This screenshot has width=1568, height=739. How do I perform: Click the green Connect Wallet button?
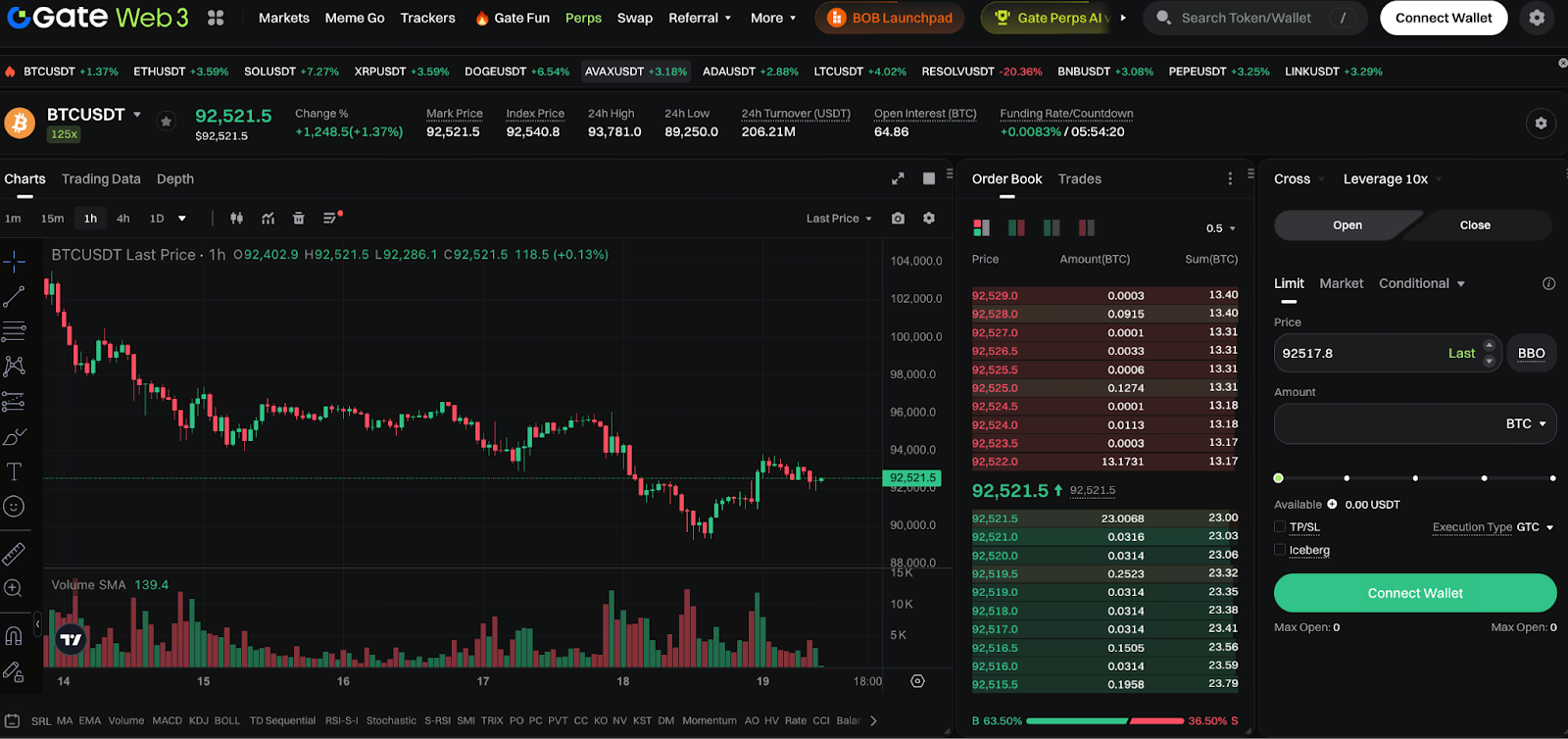tap(1415, 593)
